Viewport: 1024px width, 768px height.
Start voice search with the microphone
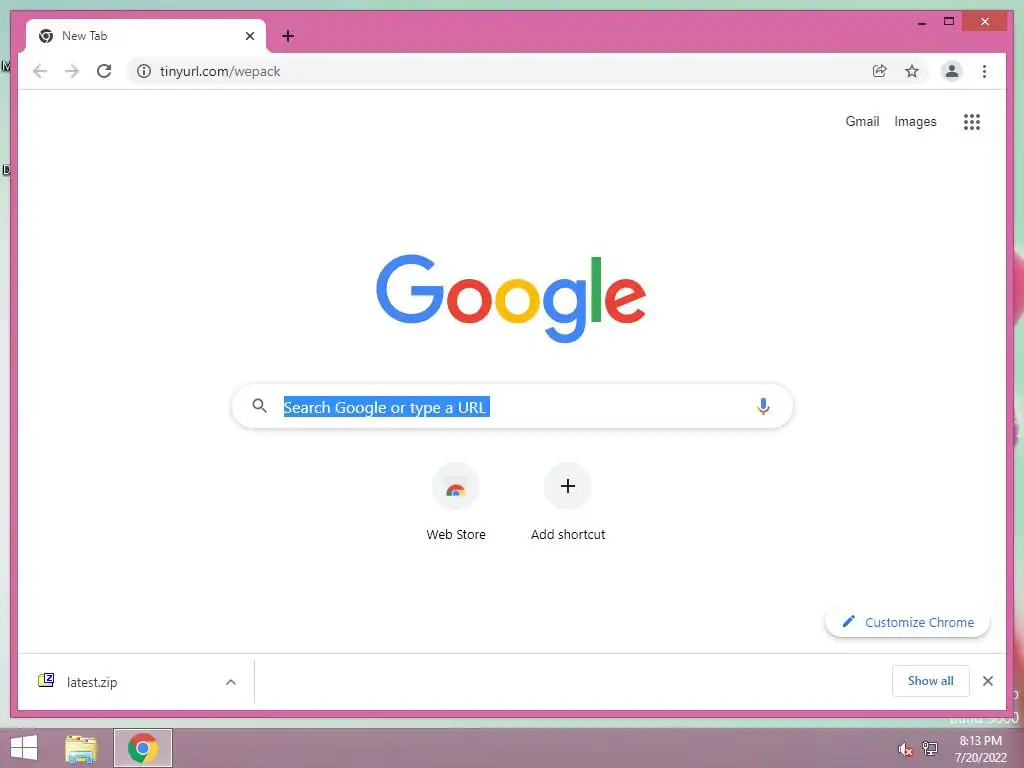763,406
